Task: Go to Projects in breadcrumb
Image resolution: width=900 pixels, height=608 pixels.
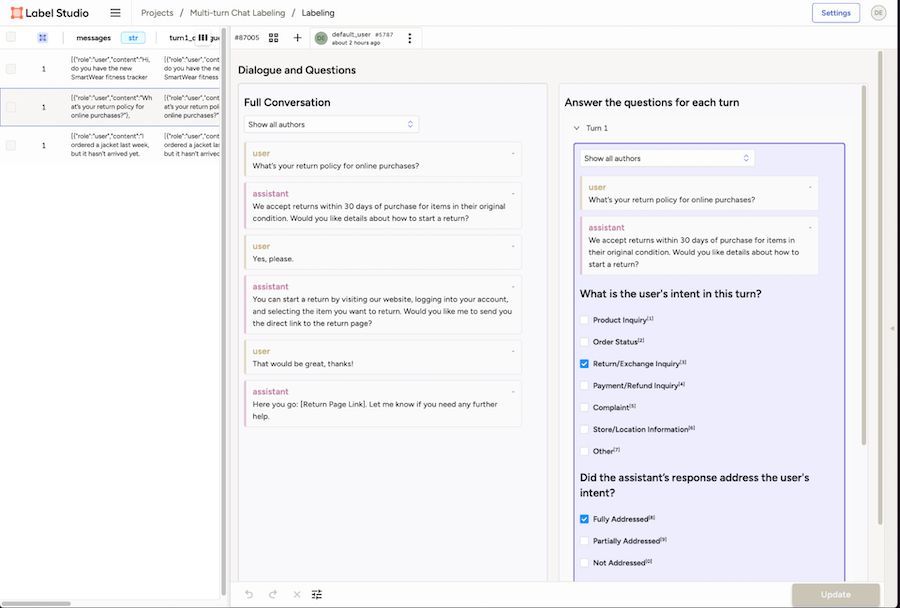Action: coord(157,13)
